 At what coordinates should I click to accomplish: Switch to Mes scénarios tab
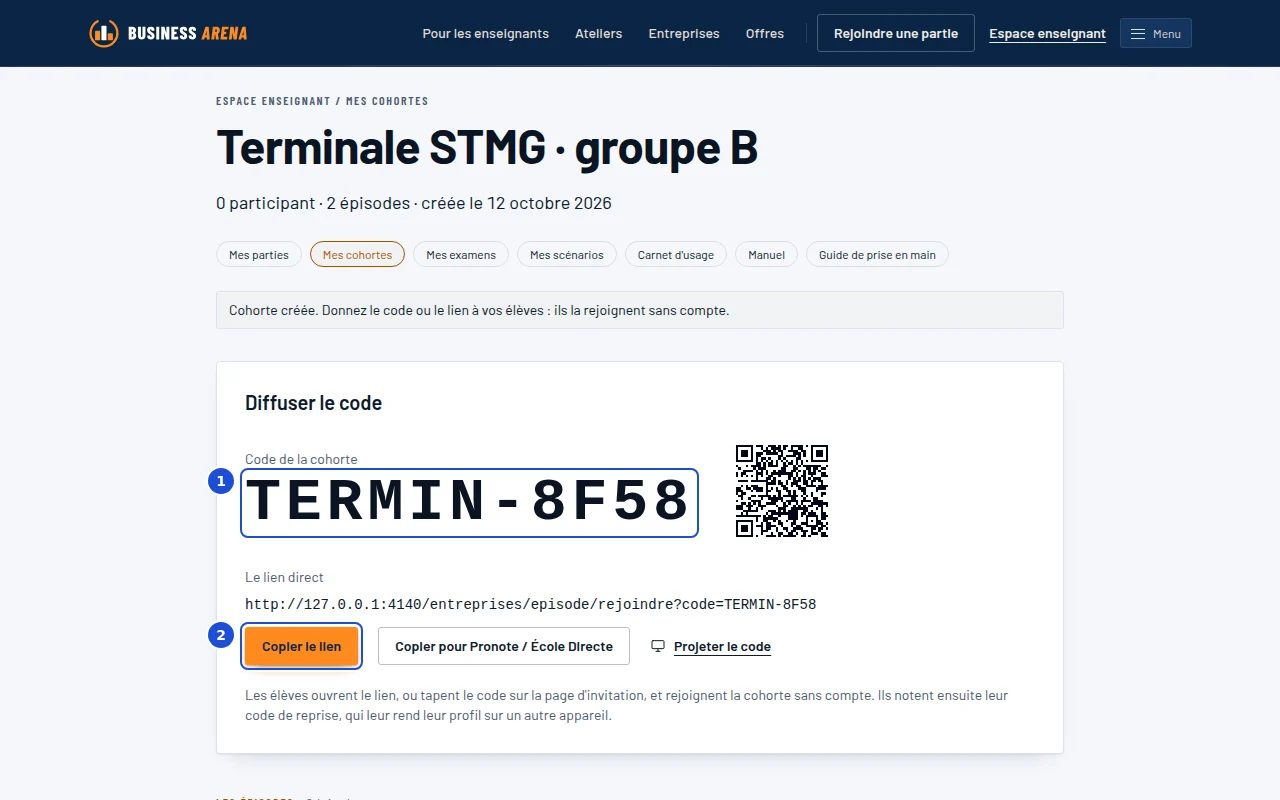(567, 255)
